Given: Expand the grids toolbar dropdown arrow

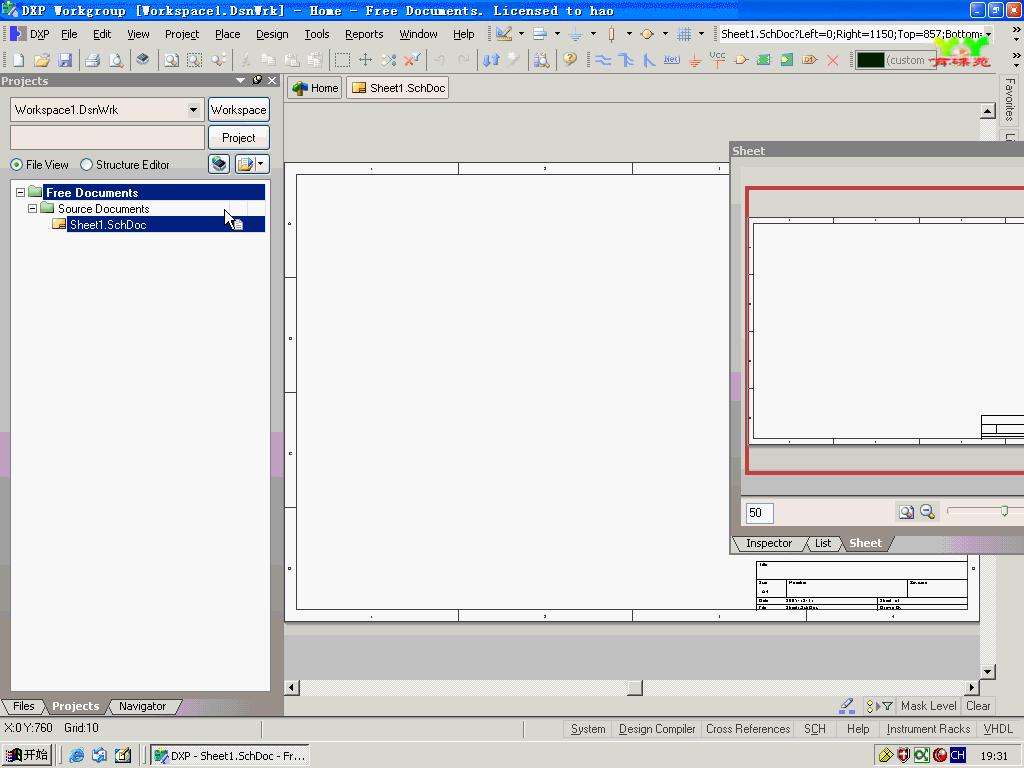Looking at the screenshot, I should [701, 34].
